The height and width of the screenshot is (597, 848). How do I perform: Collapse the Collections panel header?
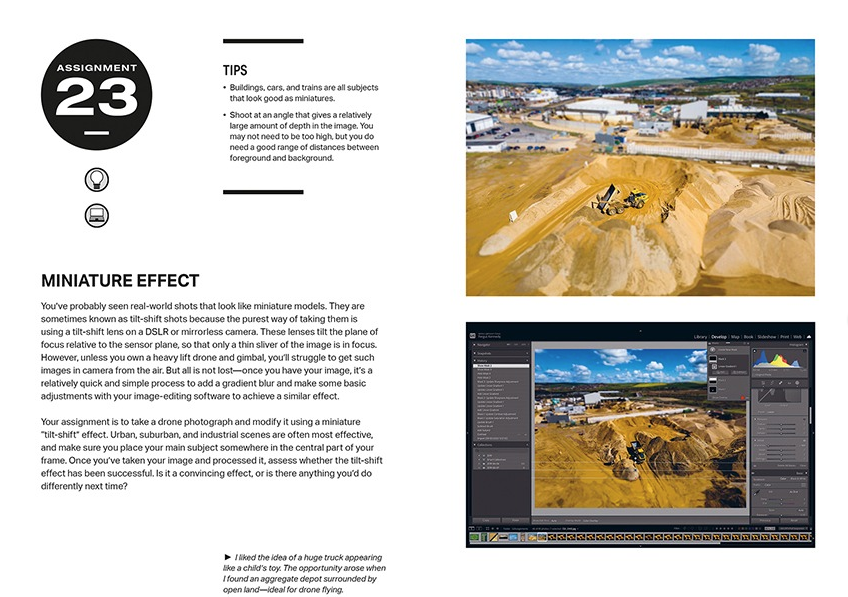tap(501, 445)
